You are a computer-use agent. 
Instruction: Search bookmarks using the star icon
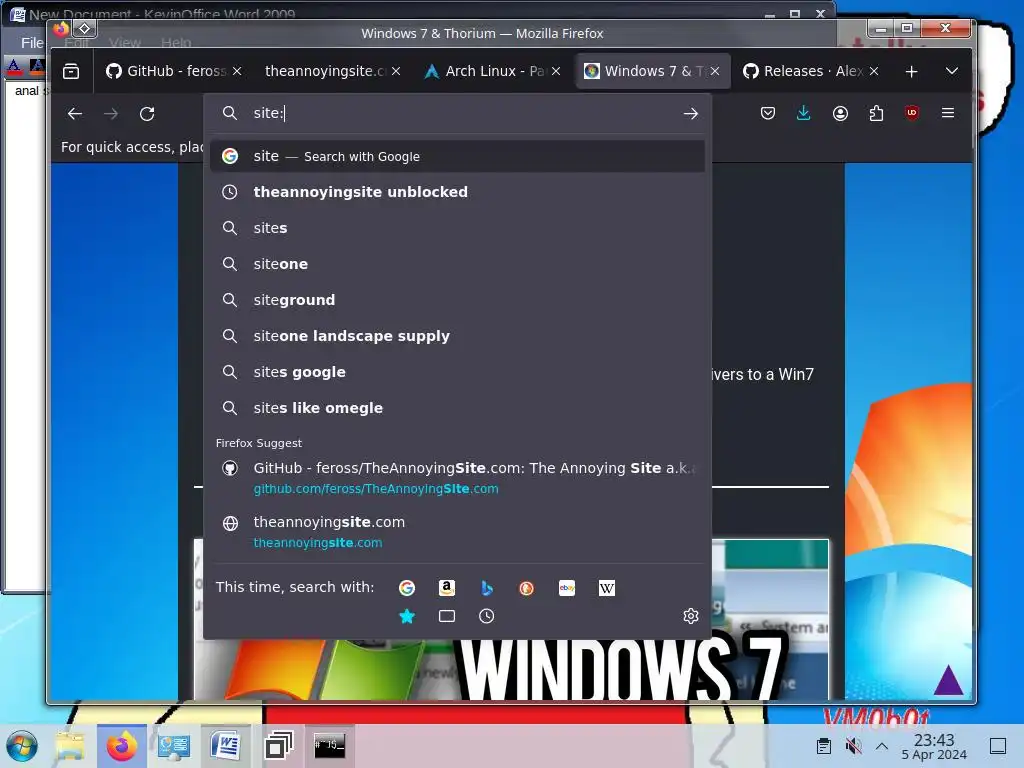pos(407,616)
